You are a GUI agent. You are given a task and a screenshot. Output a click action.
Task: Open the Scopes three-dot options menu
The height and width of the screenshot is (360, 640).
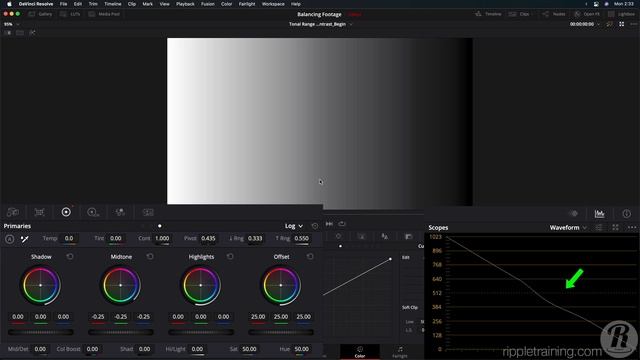[x=632, y=227]
